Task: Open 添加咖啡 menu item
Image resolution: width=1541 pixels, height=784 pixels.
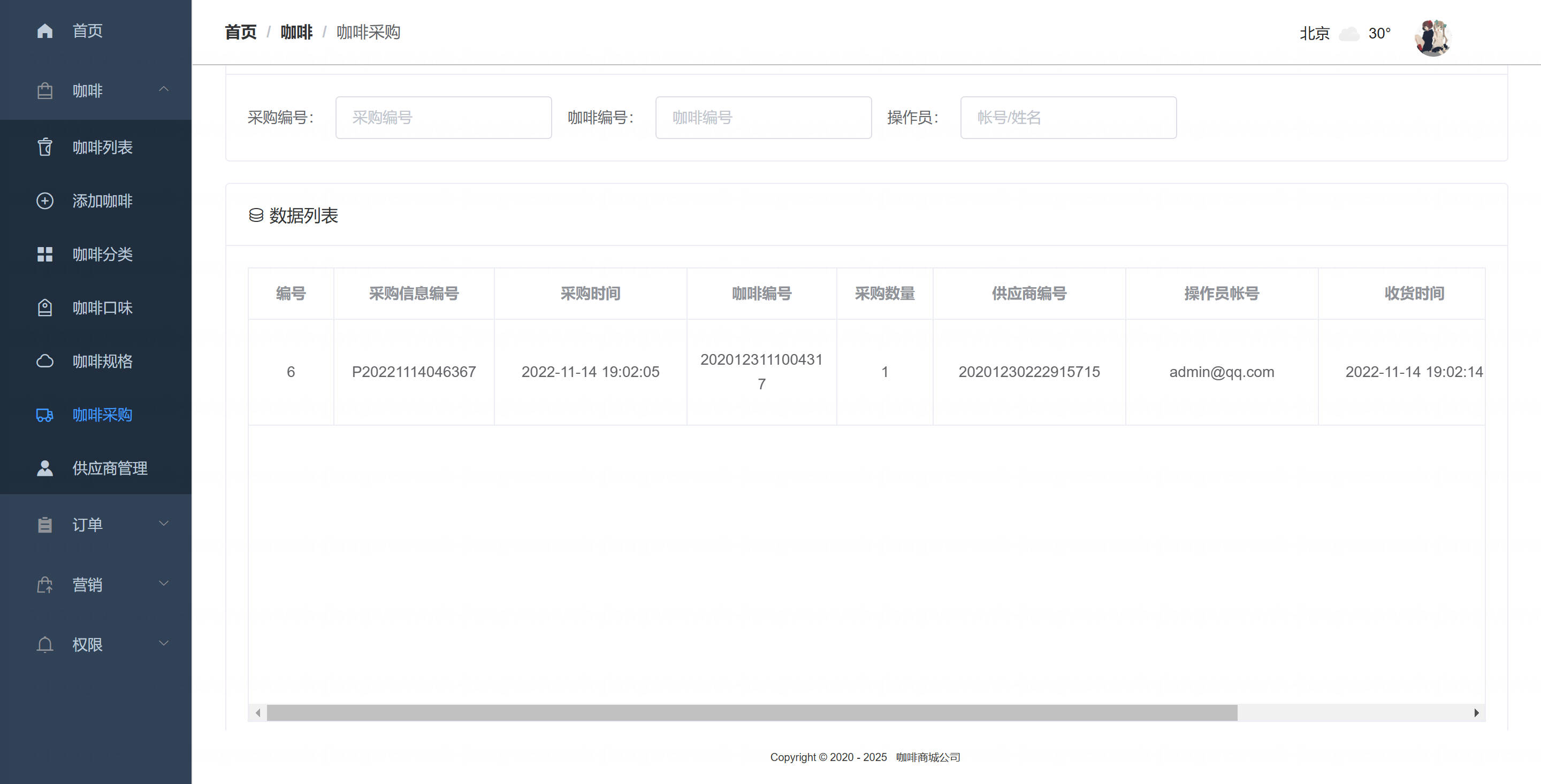Action: click(x=96, y=201)
